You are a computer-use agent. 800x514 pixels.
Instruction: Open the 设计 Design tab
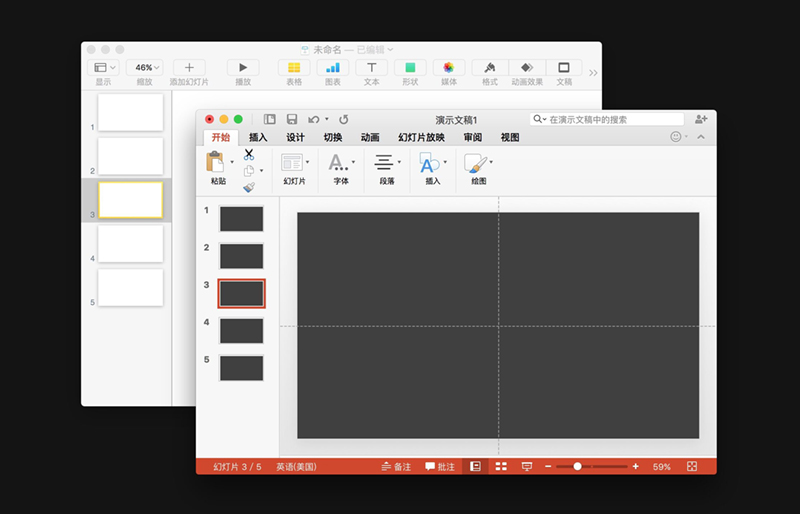295,137
